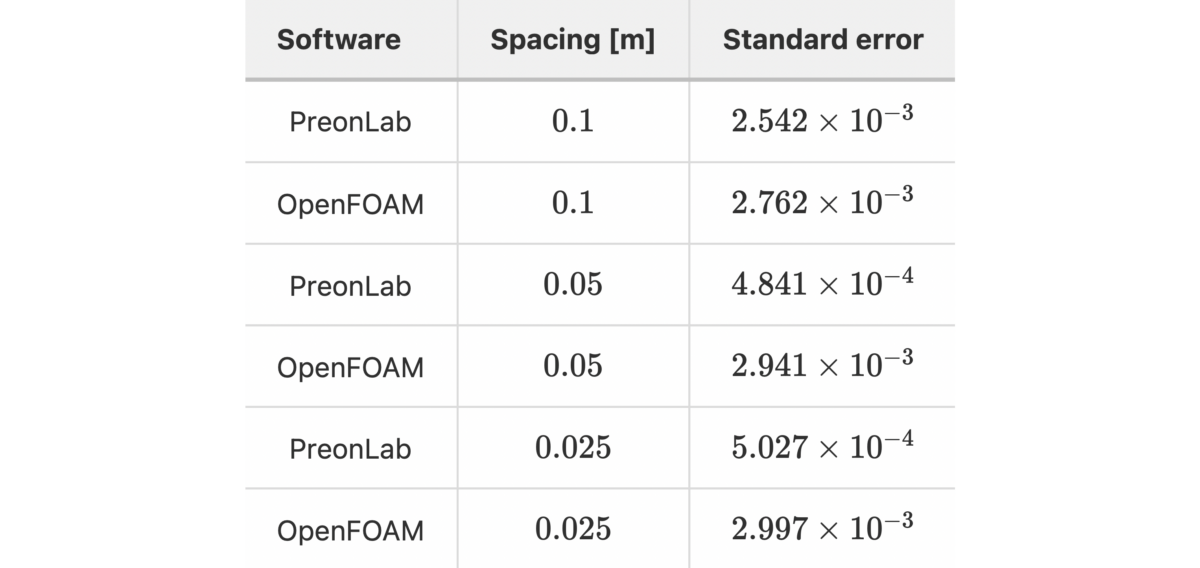The height and width of the screenshot is (568, 1200).
Task: Select the 2.542 × 10⁻³ standard error cell
Action: pyautogui.click(x=822, y=120)
